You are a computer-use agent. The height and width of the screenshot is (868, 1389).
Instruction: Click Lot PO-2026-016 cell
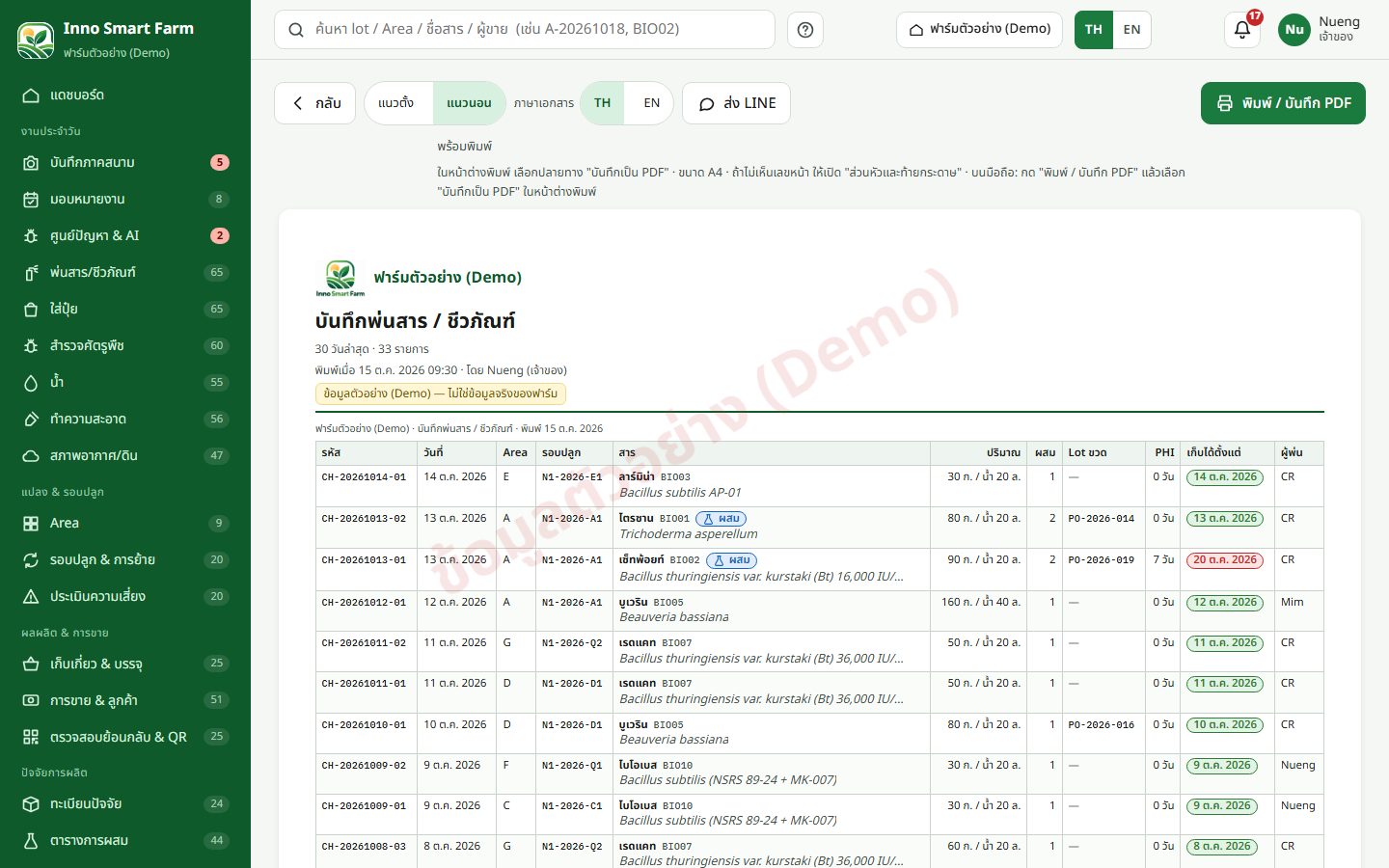pyautogui.click(x=1102, y=725)
